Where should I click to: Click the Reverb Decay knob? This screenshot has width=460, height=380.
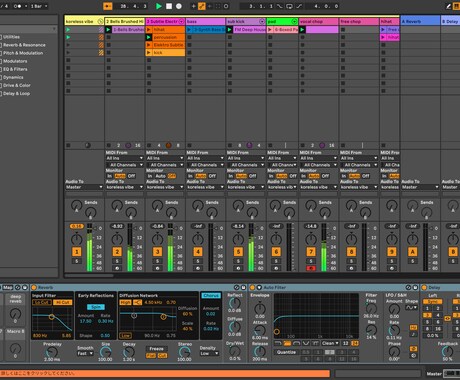[x=128, y=352]
